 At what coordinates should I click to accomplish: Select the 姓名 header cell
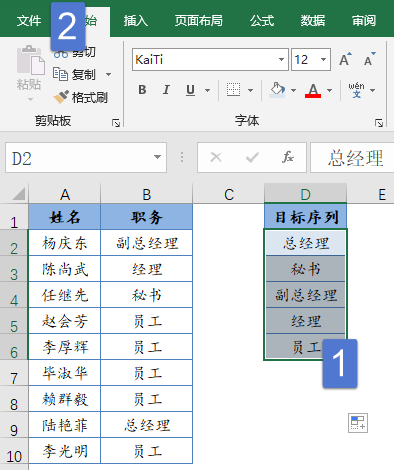pos(65,217)
